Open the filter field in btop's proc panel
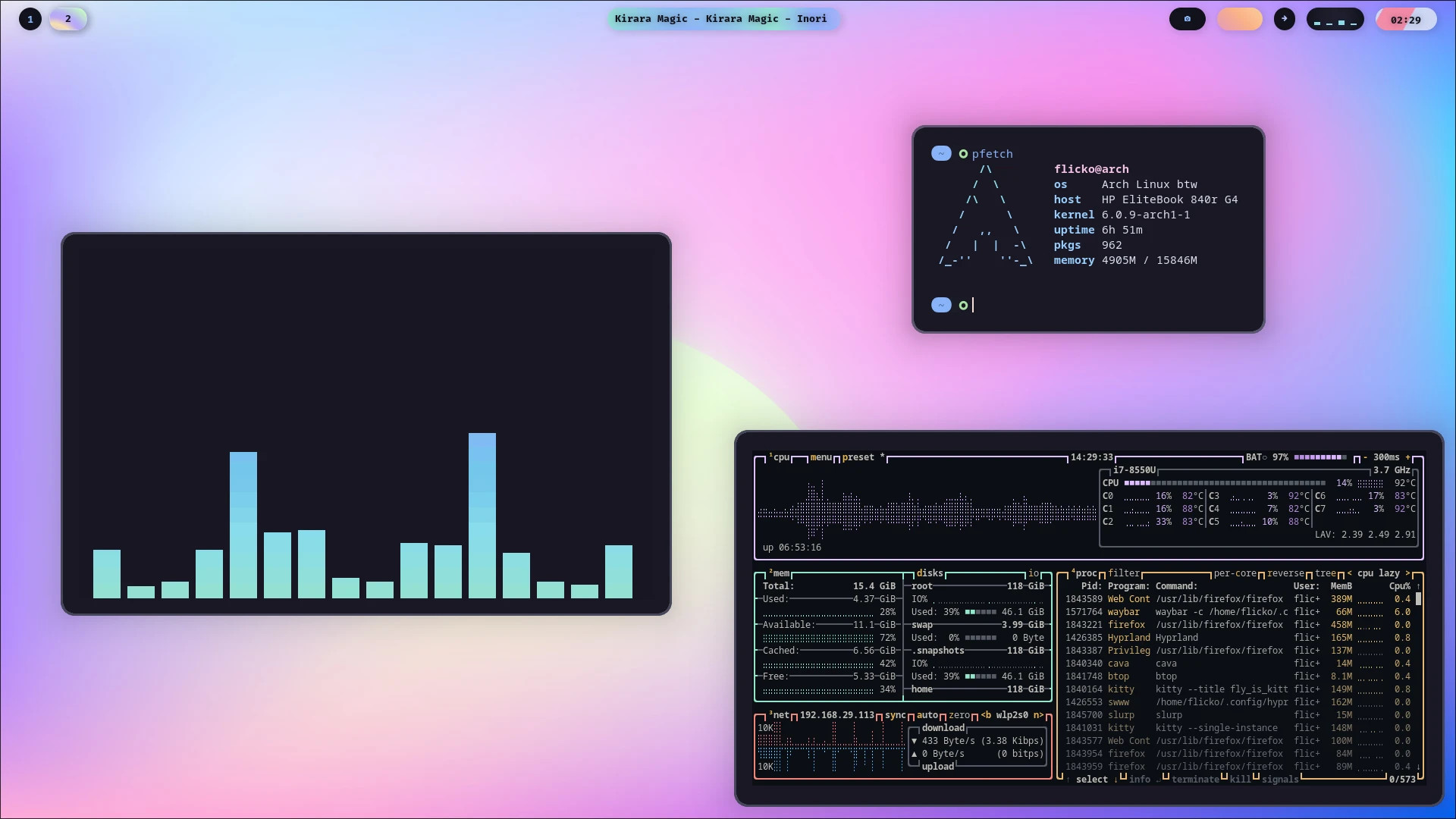This screenshot has width=1456, height=819. [x=1124, y=573]
